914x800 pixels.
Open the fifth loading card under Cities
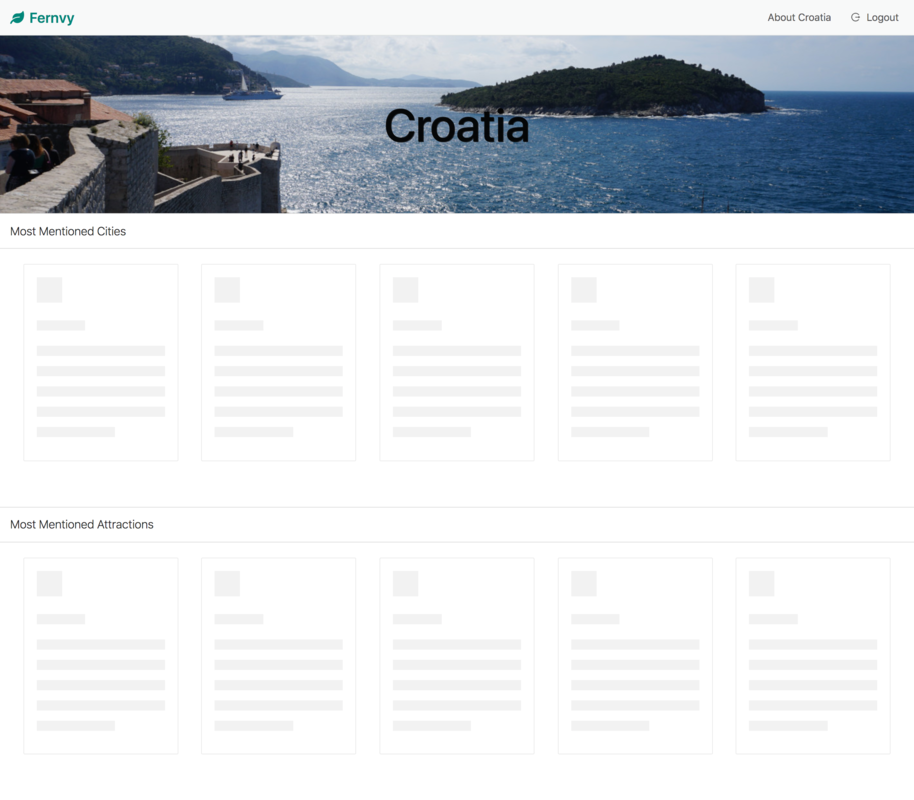tap(813, 362)
